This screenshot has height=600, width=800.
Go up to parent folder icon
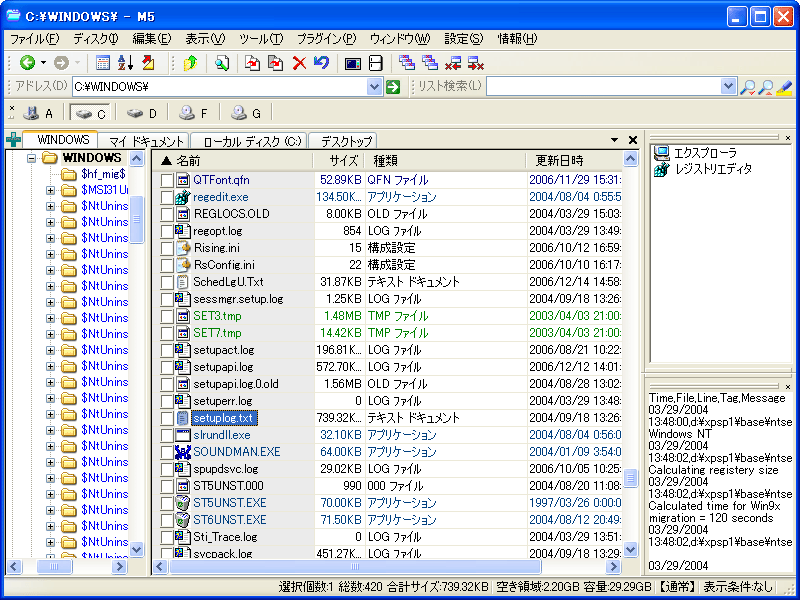point(190,63)
